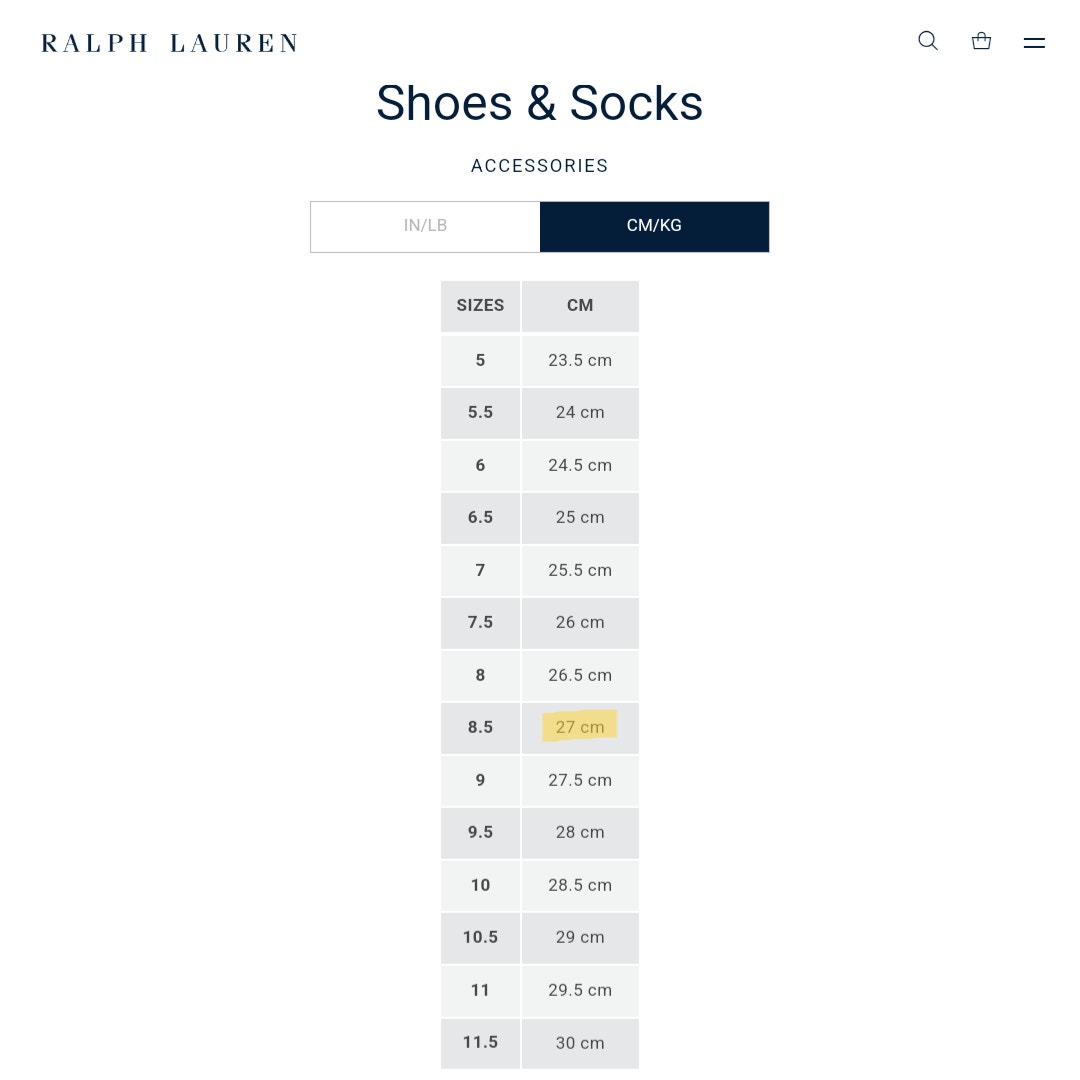Switch units to IN/LB
Viewport: 1080px width, 1080px height.
click(425, 227)
